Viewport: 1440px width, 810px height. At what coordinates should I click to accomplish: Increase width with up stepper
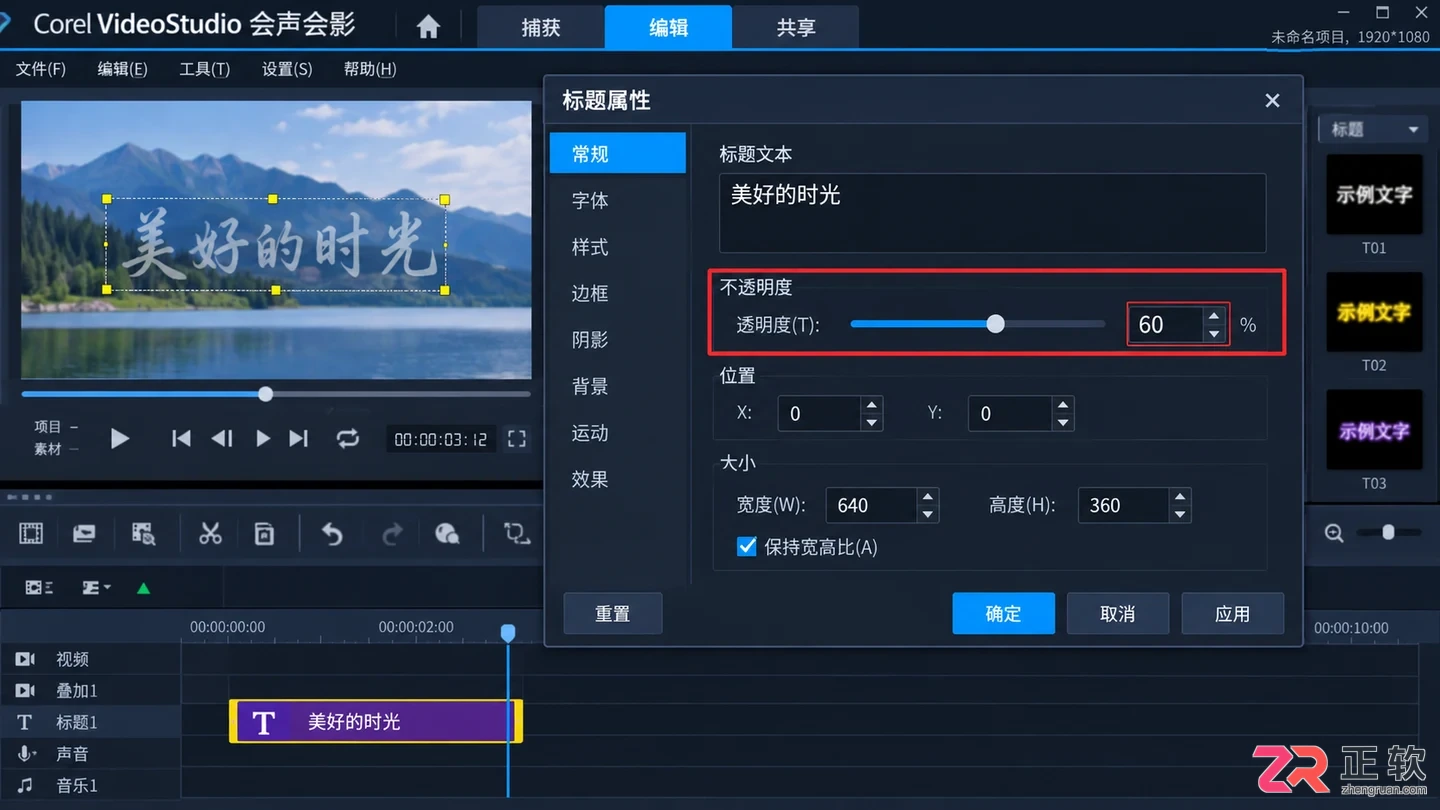click(x=928, y=496)
